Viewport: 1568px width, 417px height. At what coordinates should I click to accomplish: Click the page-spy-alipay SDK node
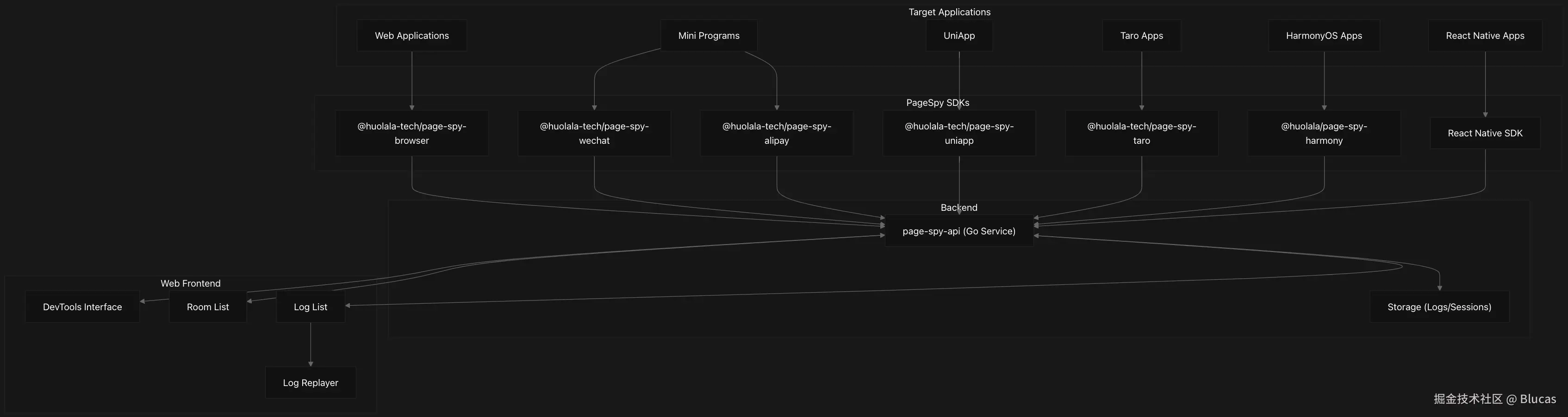(x=776, y=133)
